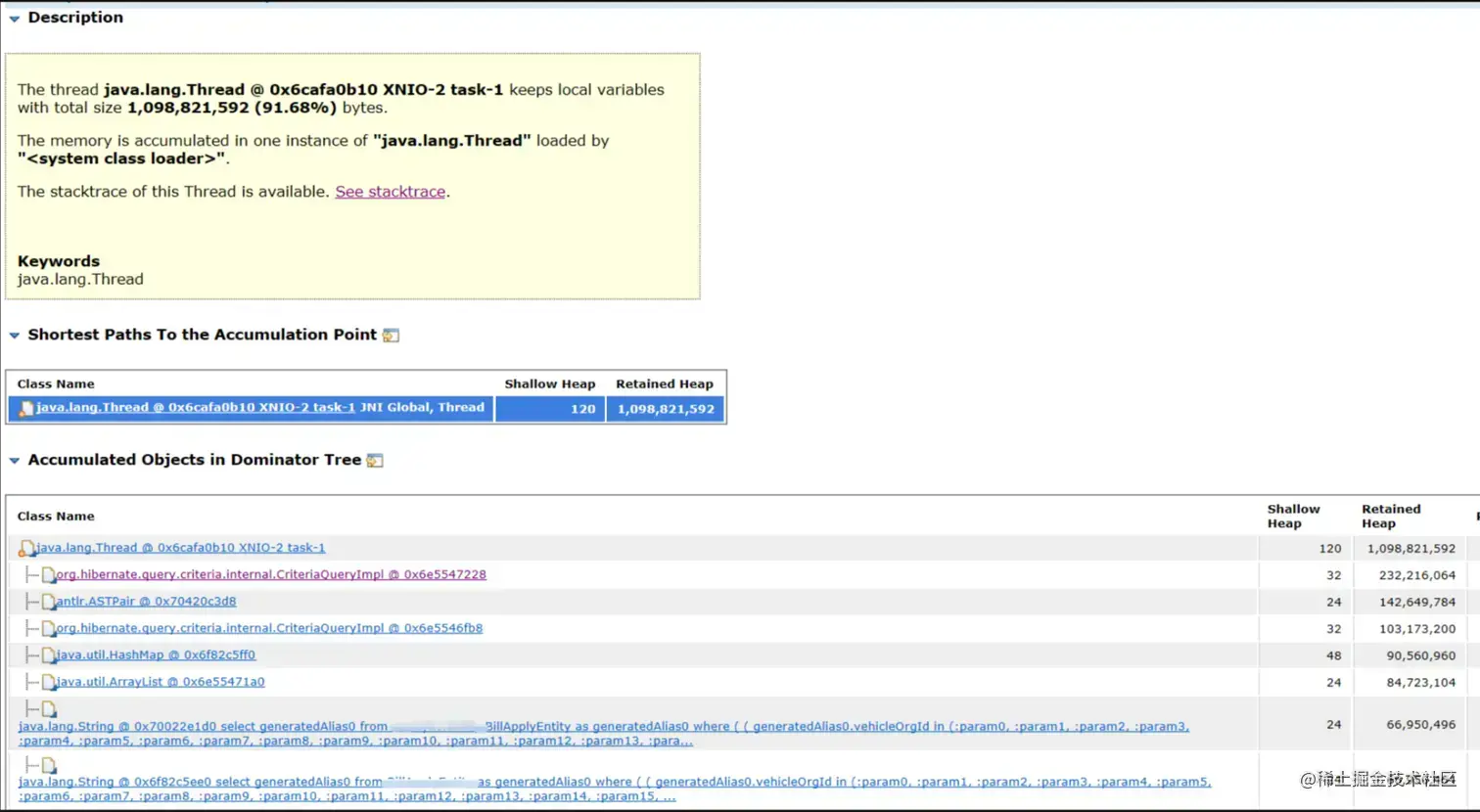Click object icon beside CriteriaQueryImpl @ 0x6e5547228
Image resolution: width=1480 pixels, height=812 pixels.
tap(48, 575)
